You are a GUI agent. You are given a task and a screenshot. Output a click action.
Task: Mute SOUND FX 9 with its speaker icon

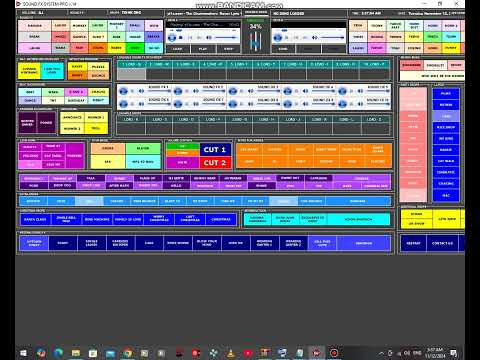click(x=305, y=104)
